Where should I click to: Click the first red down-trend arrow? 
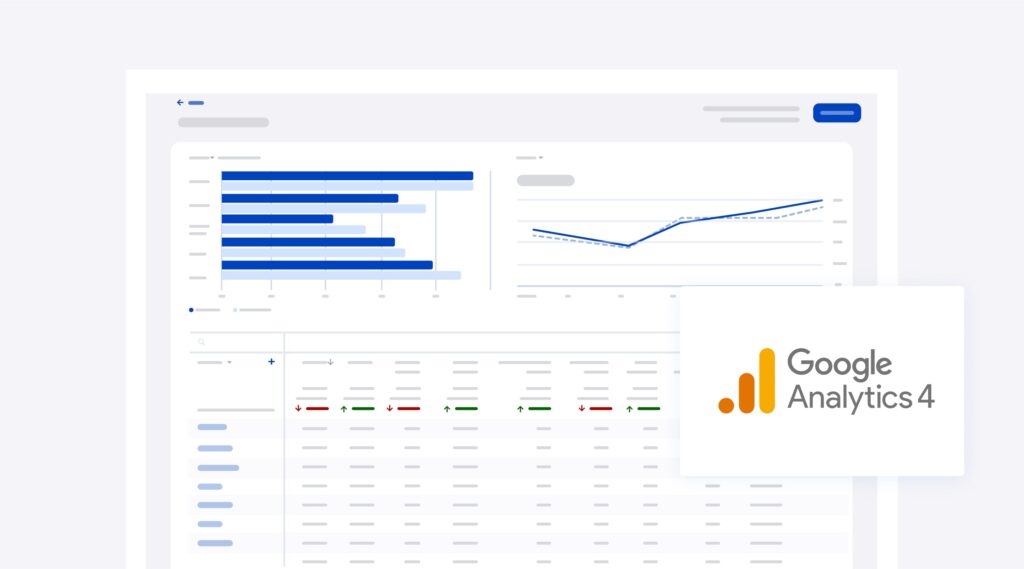(298, 408)
